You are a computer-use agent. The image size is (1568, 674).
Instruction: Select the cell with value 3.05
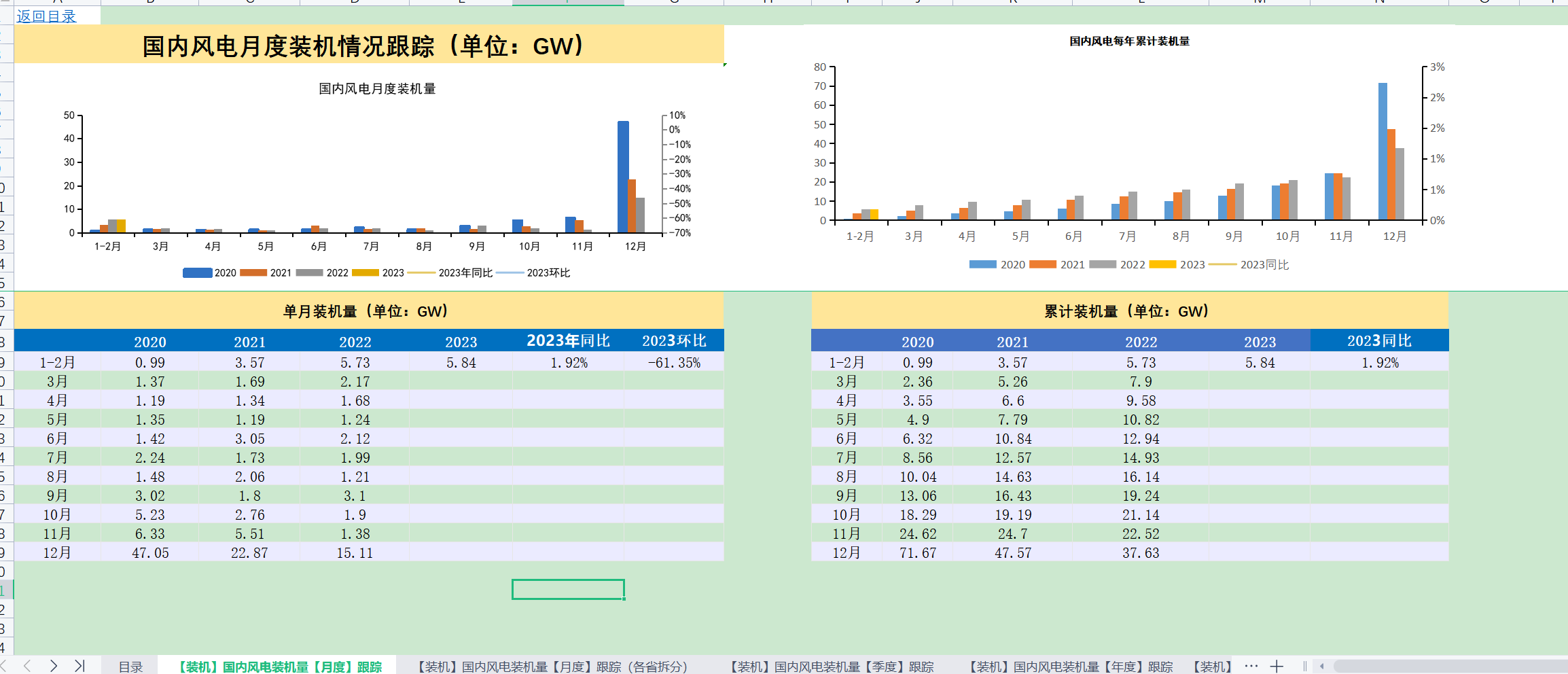coord(249,439)
